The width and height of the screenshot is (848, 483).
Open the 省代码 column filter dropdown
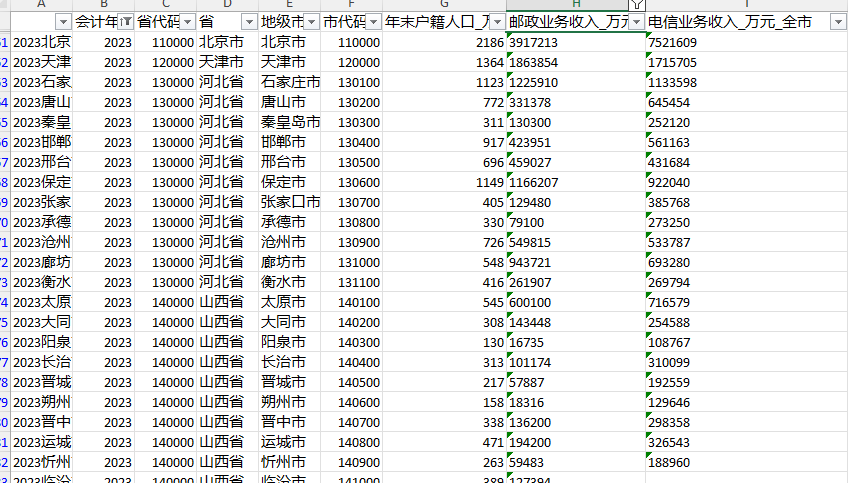coord(188,22)
